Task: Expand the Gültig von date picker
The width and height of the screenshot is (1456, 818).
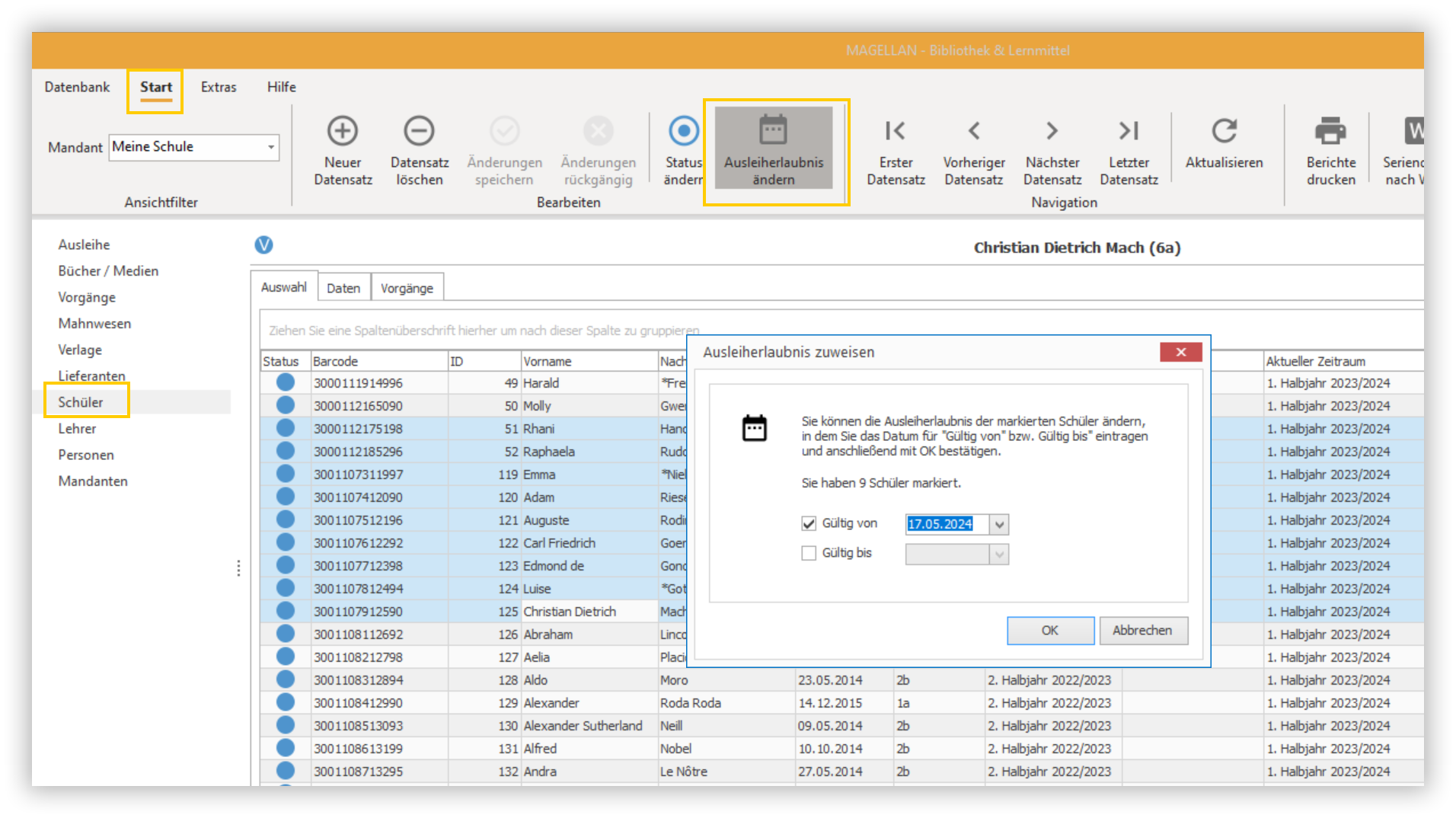Action: (x=999, y=524)
